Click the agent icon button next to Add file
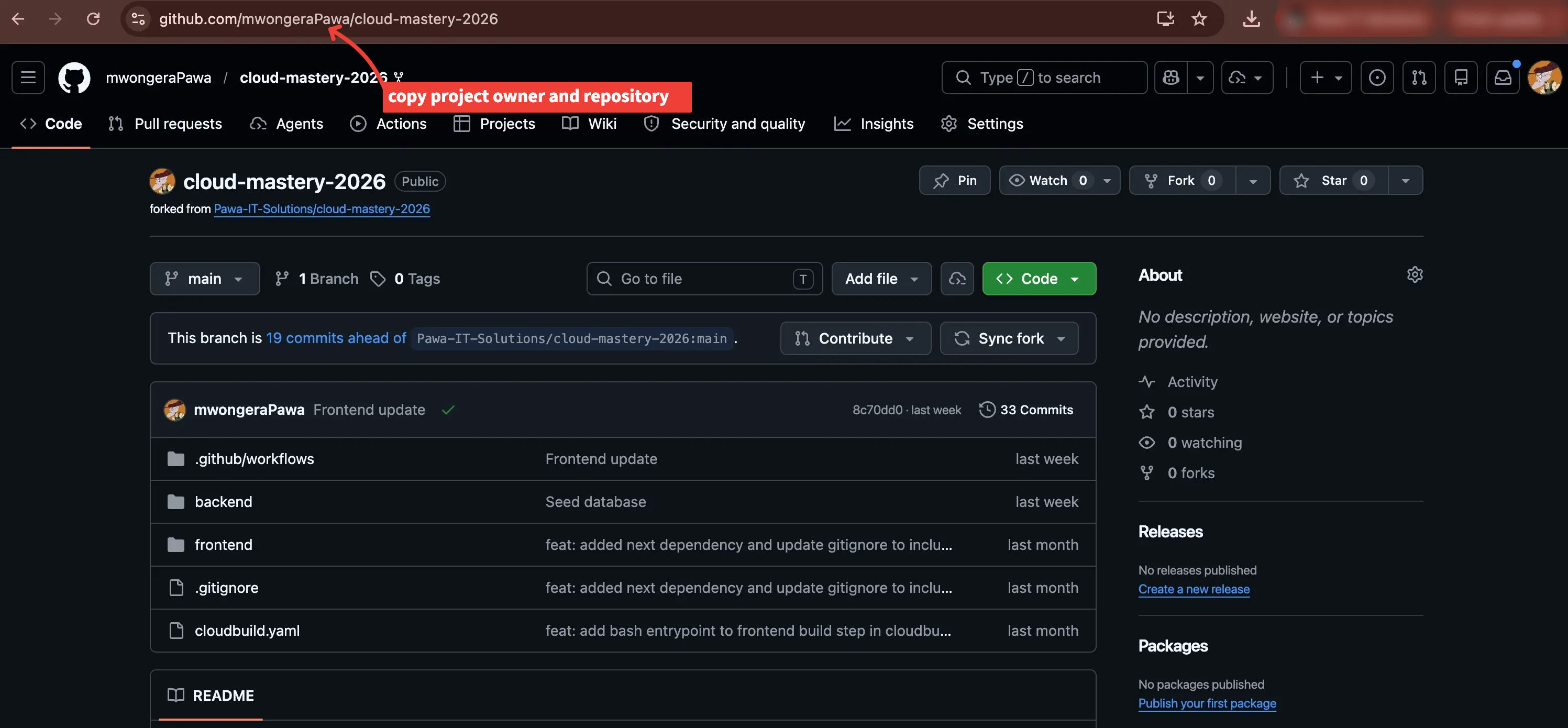Screen dimensions: 1568x728 957,279
